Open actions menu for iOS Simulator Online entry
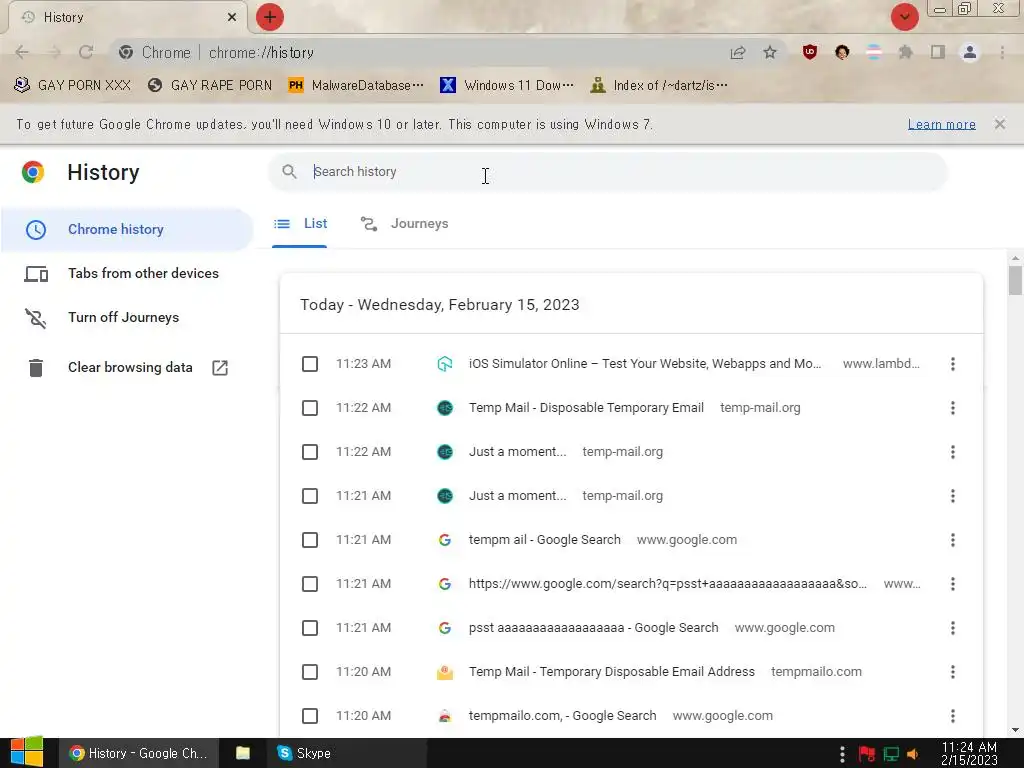Viewport: 1024px width, 768px height. click(x=953, y=364)
